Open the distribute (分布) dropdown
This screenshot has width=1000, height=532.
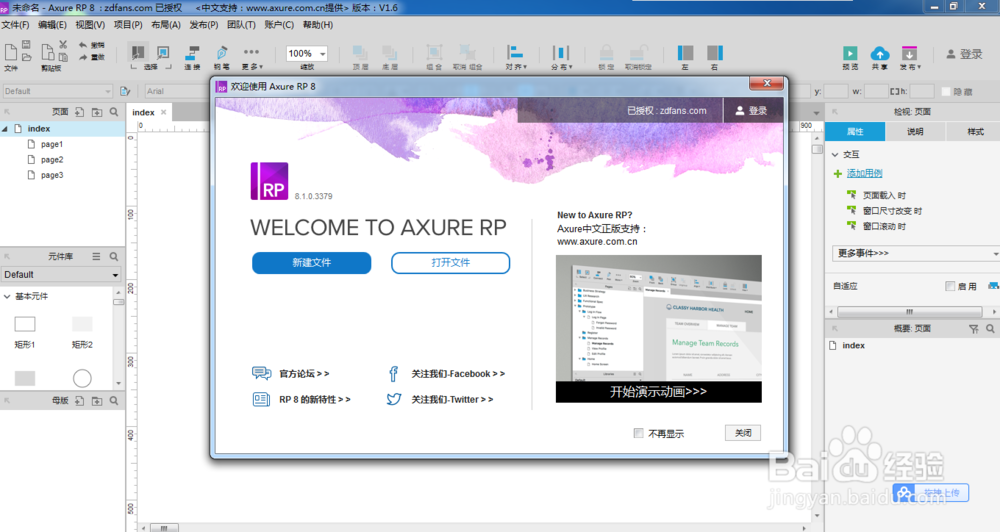[x=561, y=56]
